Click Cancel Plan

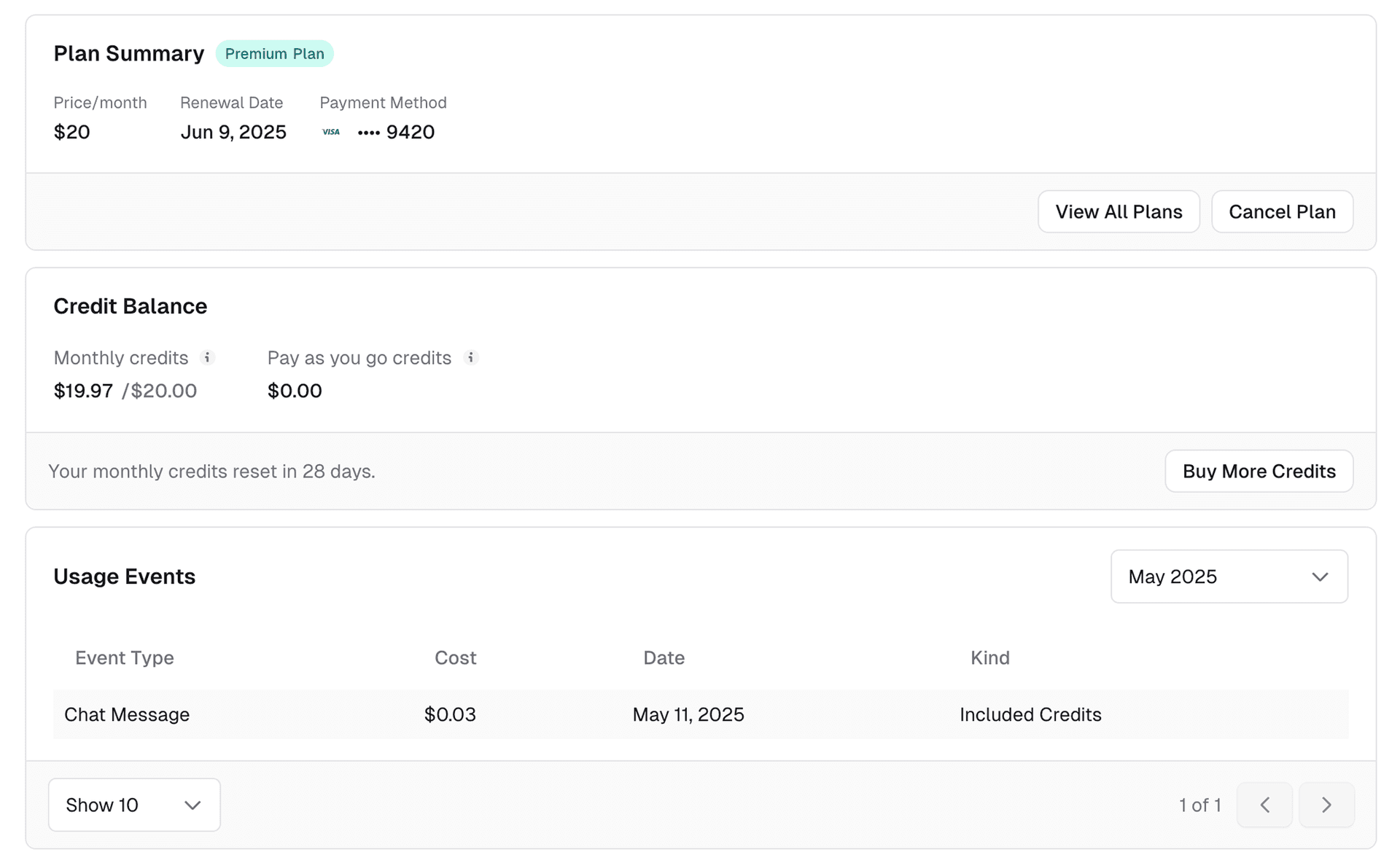(x=1282, y=211)
